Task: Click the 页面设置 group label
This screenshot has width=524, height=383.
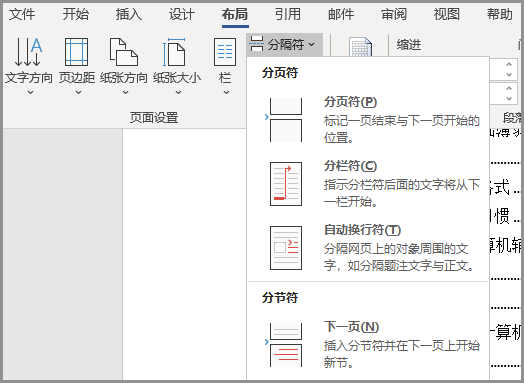Action: coord(154,118)
